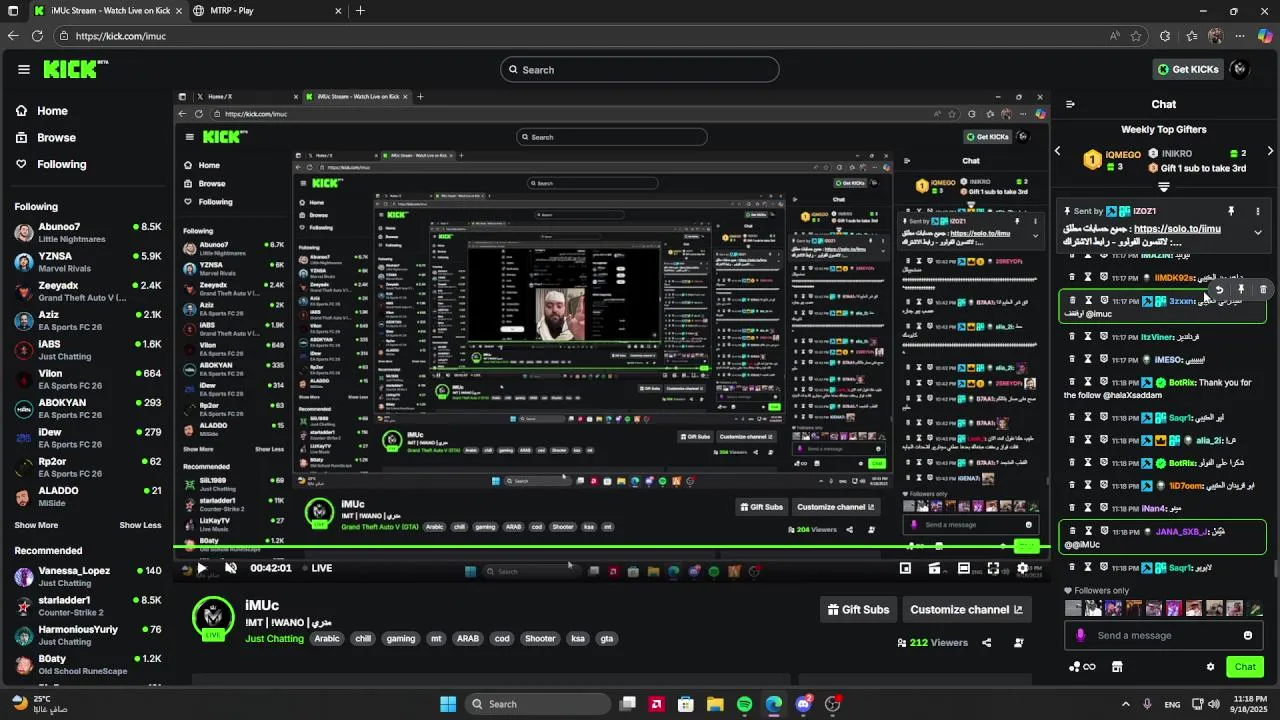The height and width of the screenshot is (720, 1280).
Task: Toggle ENG input language in tray
Action: pos(1172,704)
